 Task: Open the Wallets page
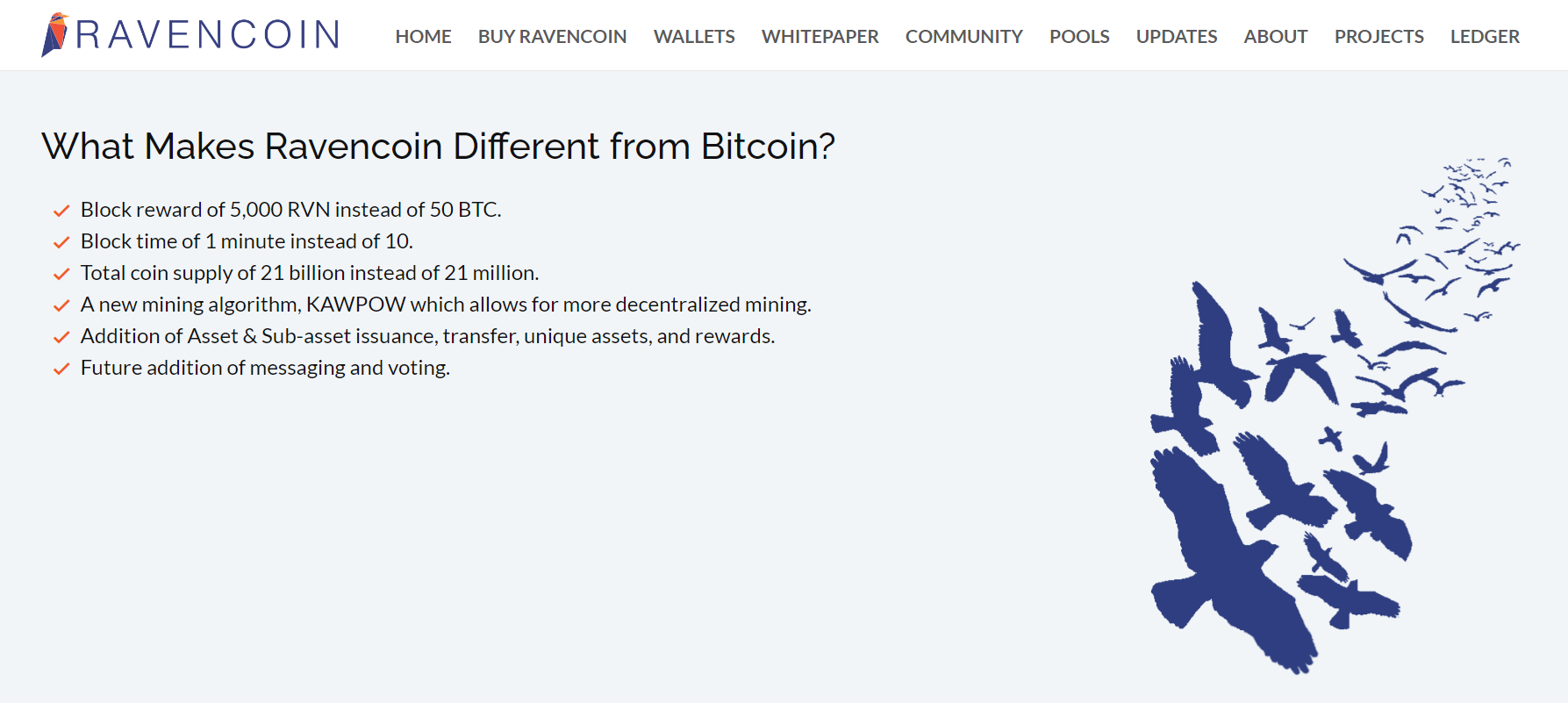(x=694, y=37)
